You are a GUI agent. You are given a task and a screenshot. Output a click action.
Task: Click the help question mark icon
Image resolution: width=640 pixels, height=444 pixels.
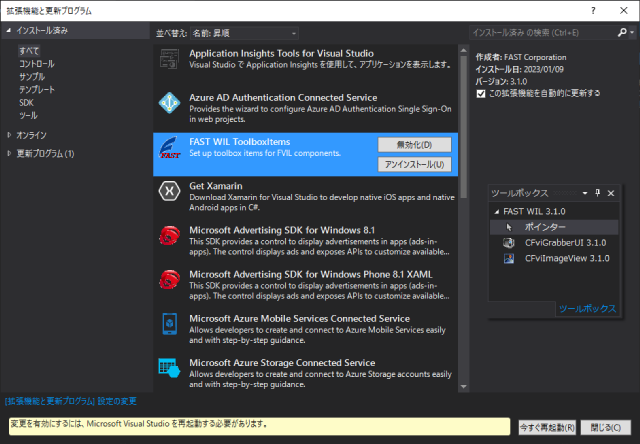593,11
